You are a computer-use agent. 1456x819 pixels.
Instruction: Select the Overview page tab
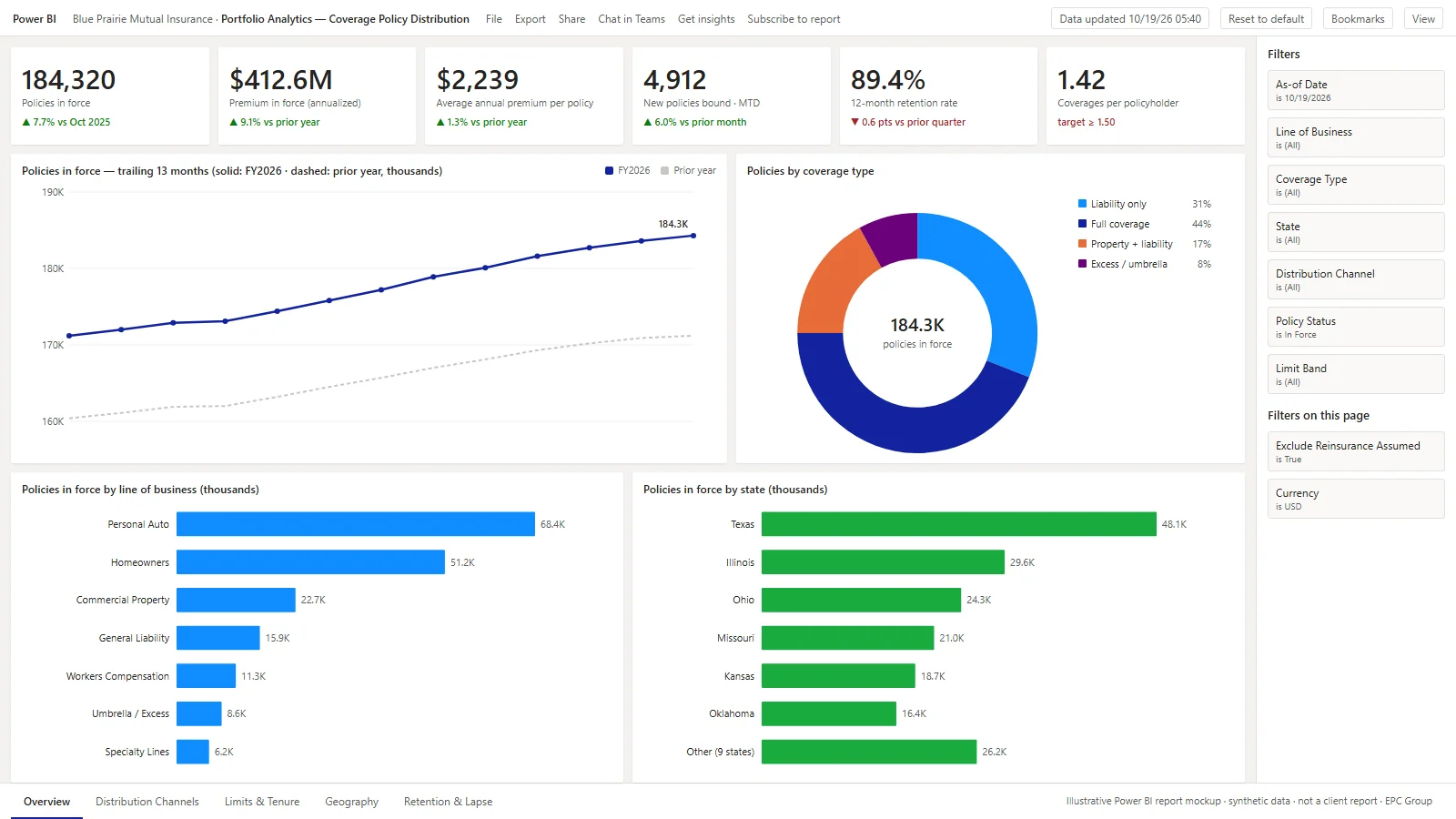coord(46,802)
